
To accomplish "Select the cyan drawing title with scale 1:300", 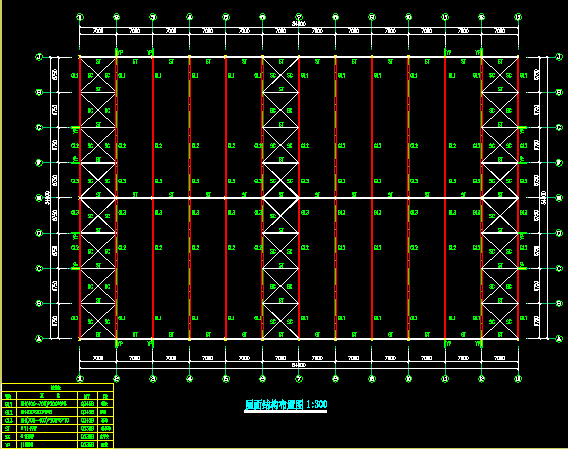I will tap(286, 405).
